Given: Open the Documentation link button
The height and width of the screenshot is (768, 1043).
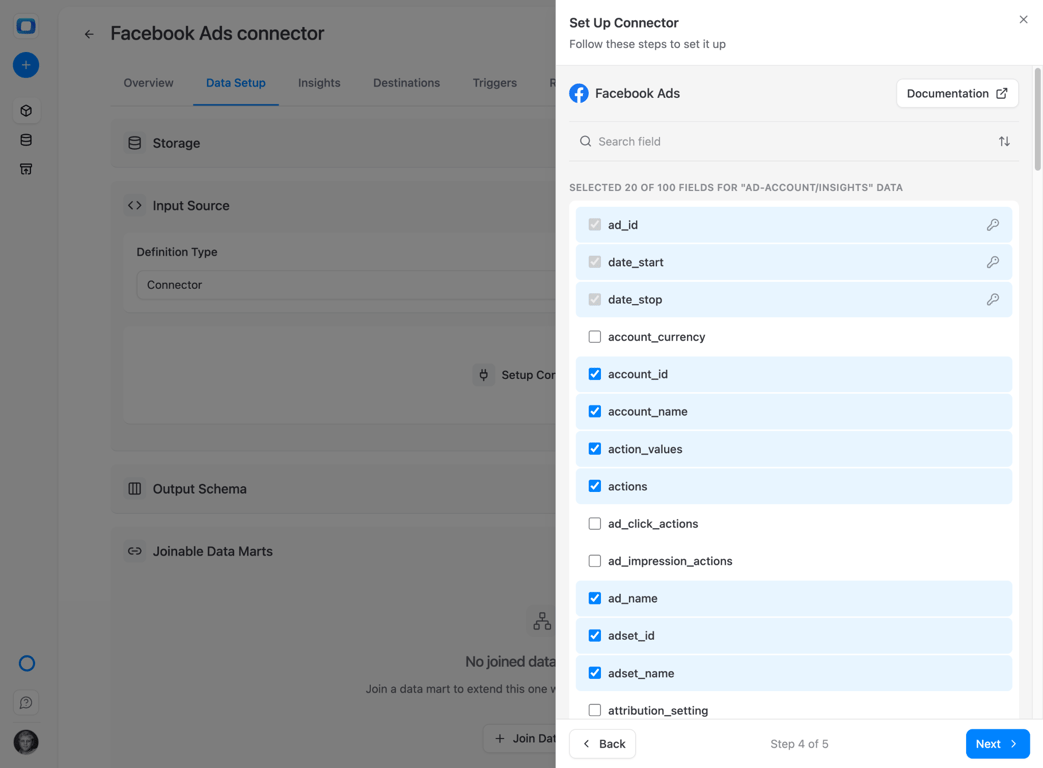Looking at the screenshot, I should pos(957,93).
